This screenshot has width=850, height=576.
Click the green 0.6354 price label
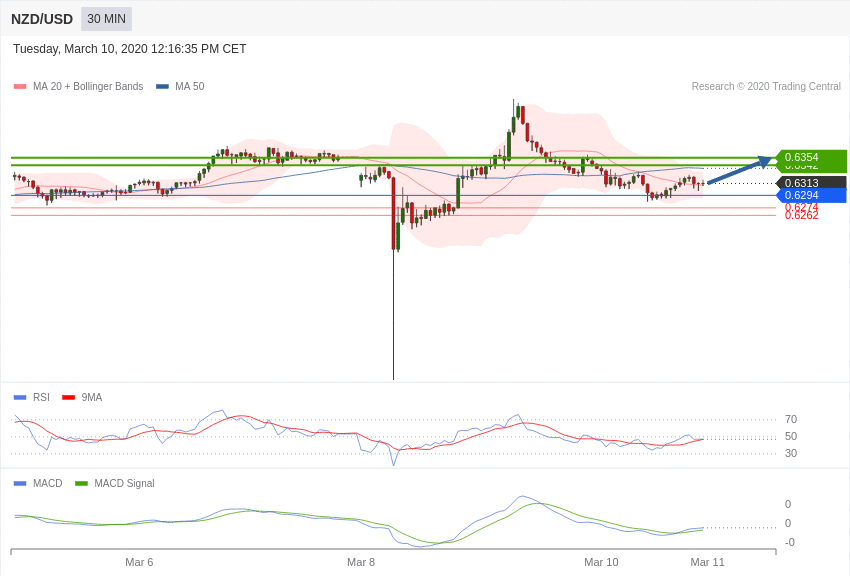point(810,157)
